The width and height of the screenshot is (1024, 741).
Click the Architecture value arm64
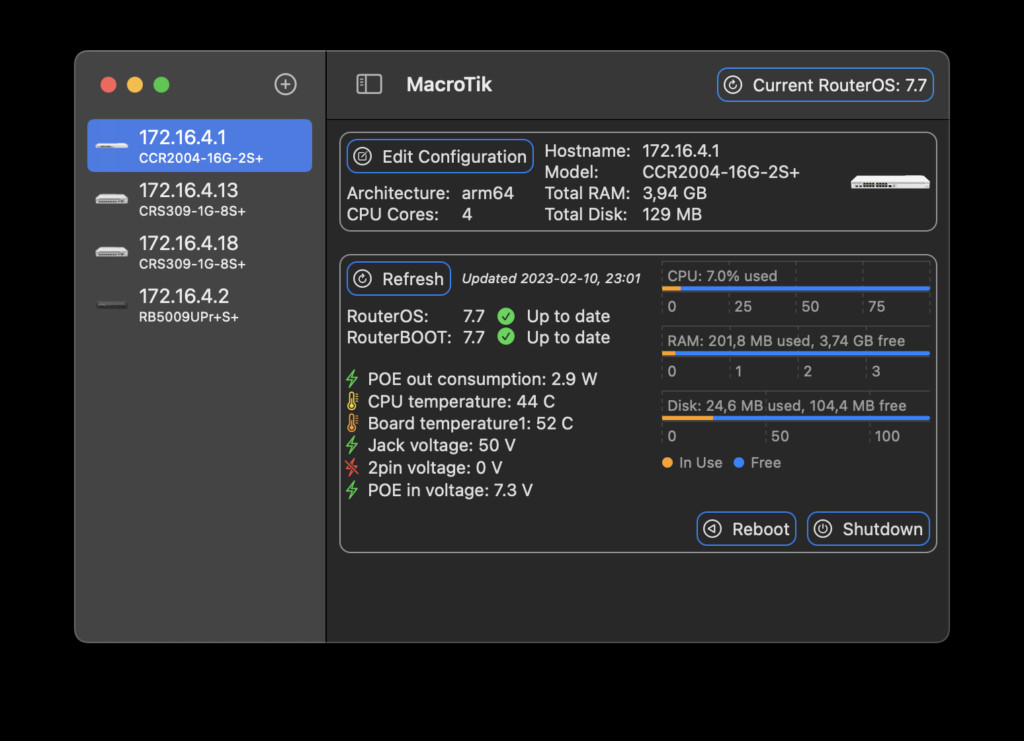487,193
